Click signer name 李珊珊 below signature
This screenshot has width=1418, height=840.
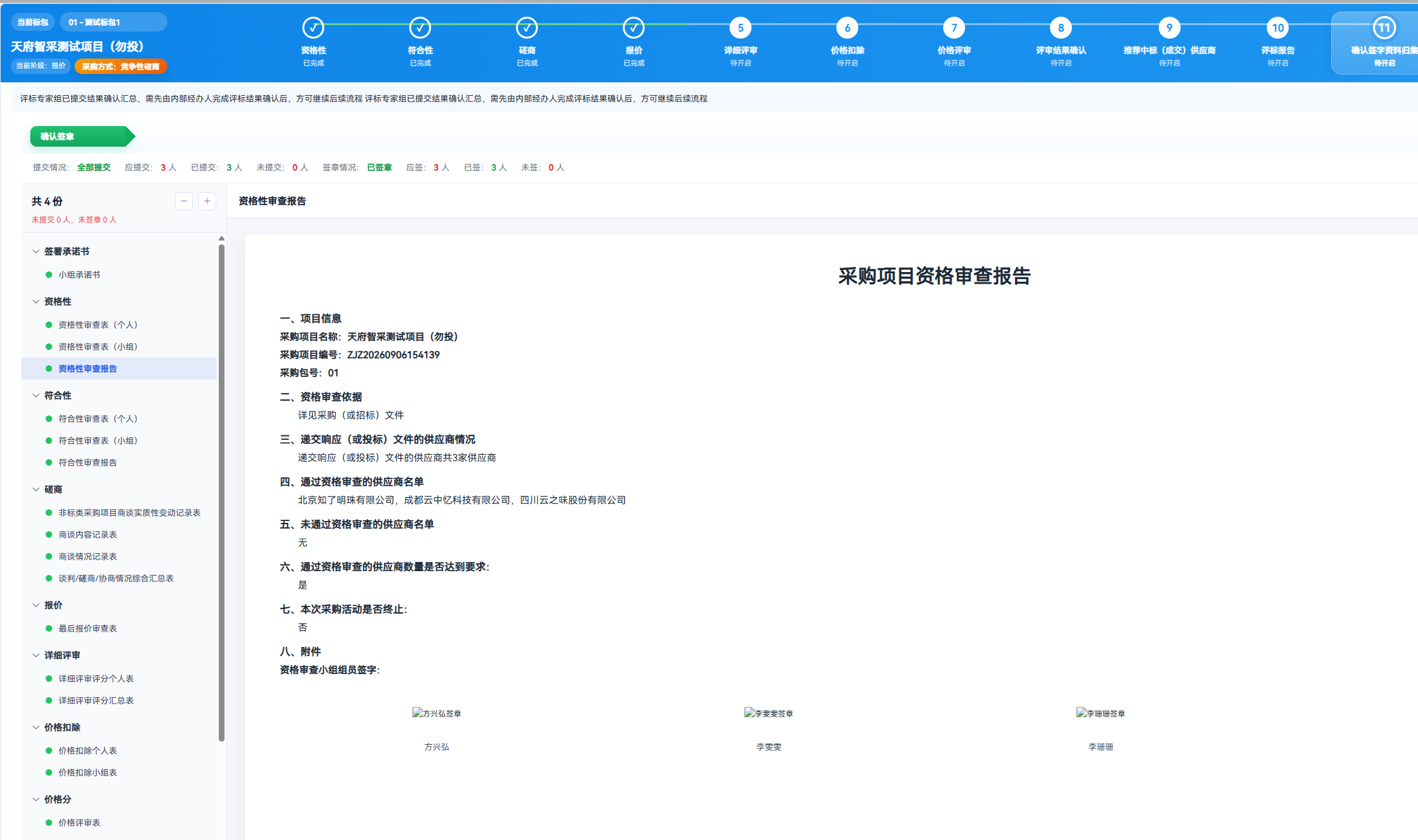click(1101, 747)
